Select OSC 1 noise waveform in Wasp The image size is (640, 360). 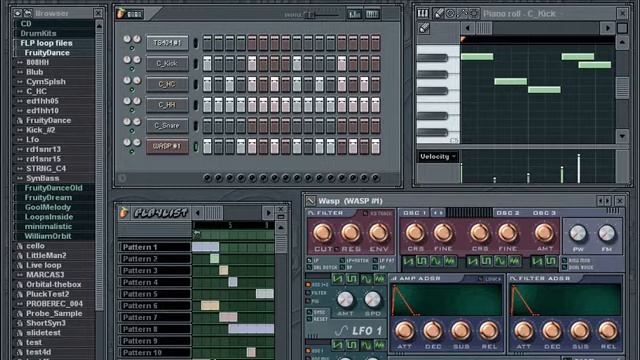[450, 261]
